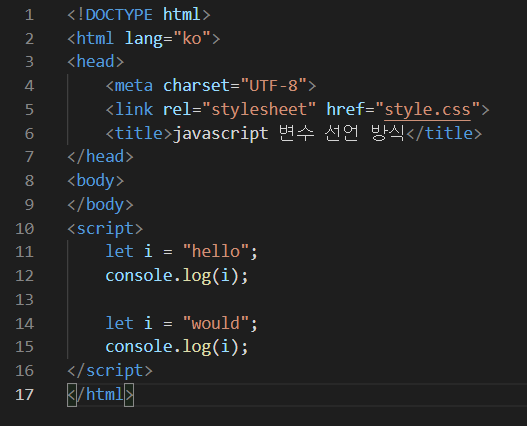Click line number 9 in the gutter
527x426 pixels.
tap(29, 205)
